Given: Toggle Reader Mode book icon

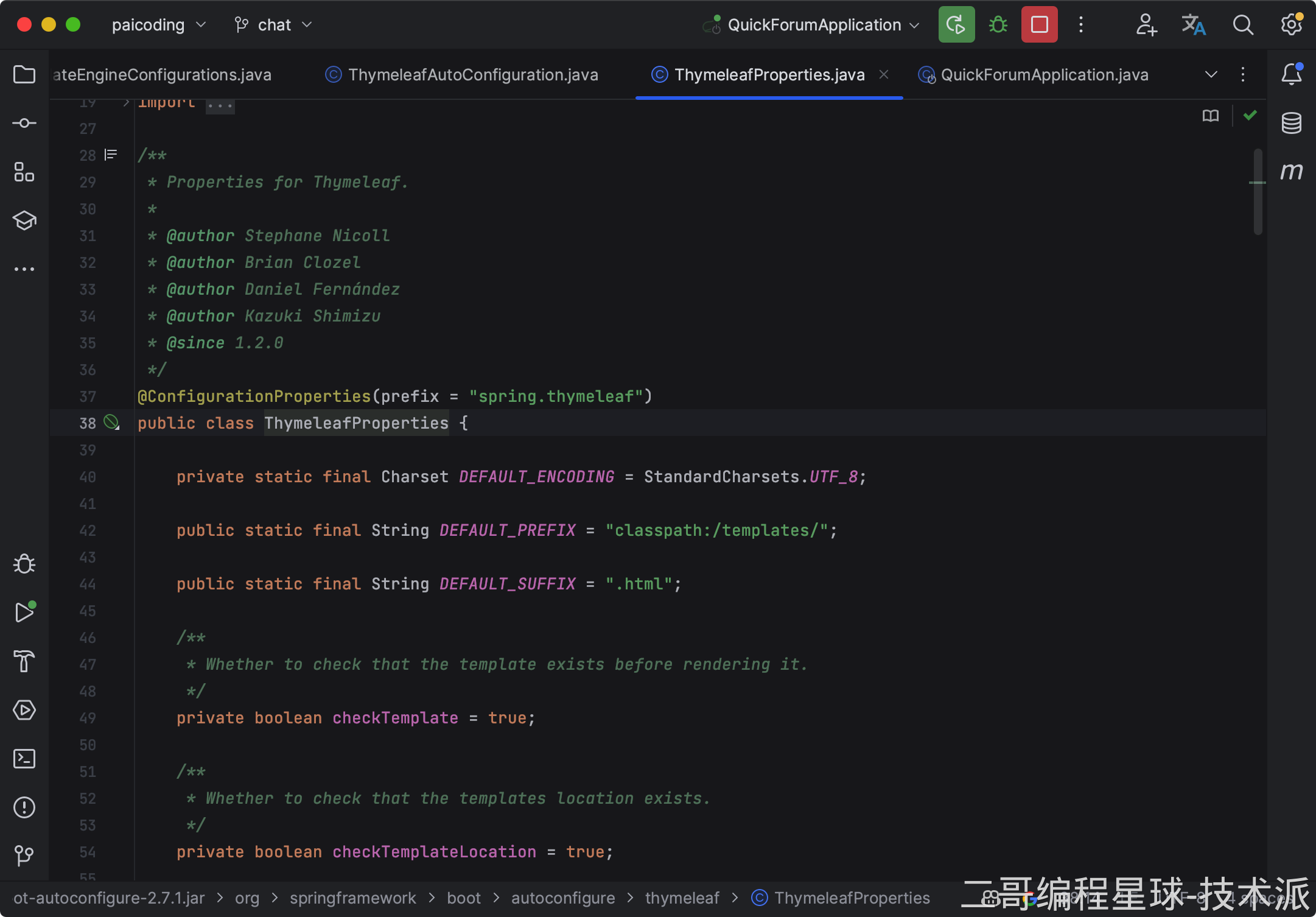Looking at the screenshot, I should pos(1211,116).
